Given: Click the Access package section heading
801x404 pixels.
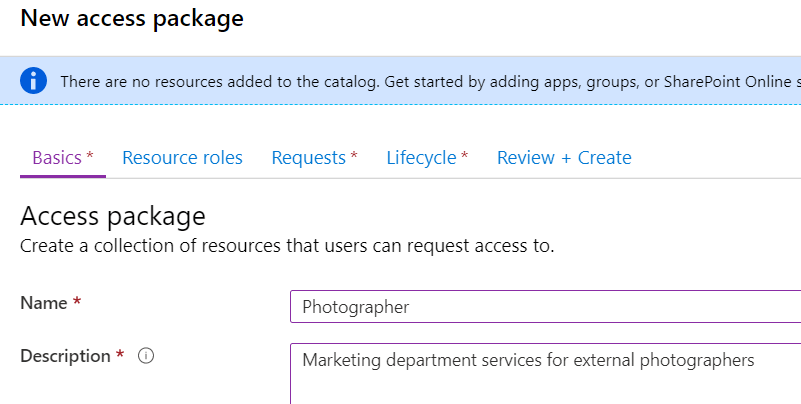Looking at the screenshot, I should pos(112,216).
